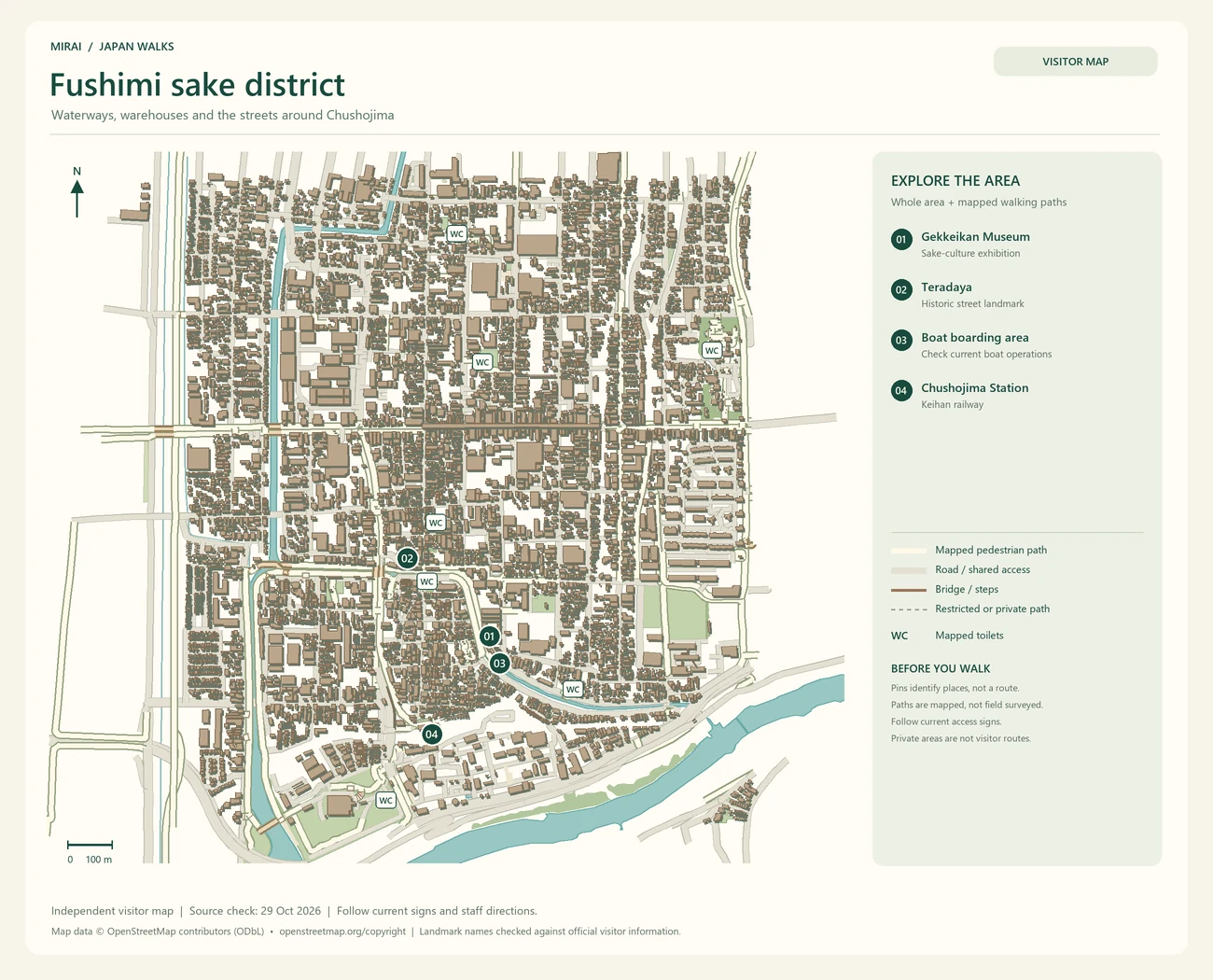
Task: Click the 01 badge beside Gekkeikan Museum
Action: coord(901,239)
